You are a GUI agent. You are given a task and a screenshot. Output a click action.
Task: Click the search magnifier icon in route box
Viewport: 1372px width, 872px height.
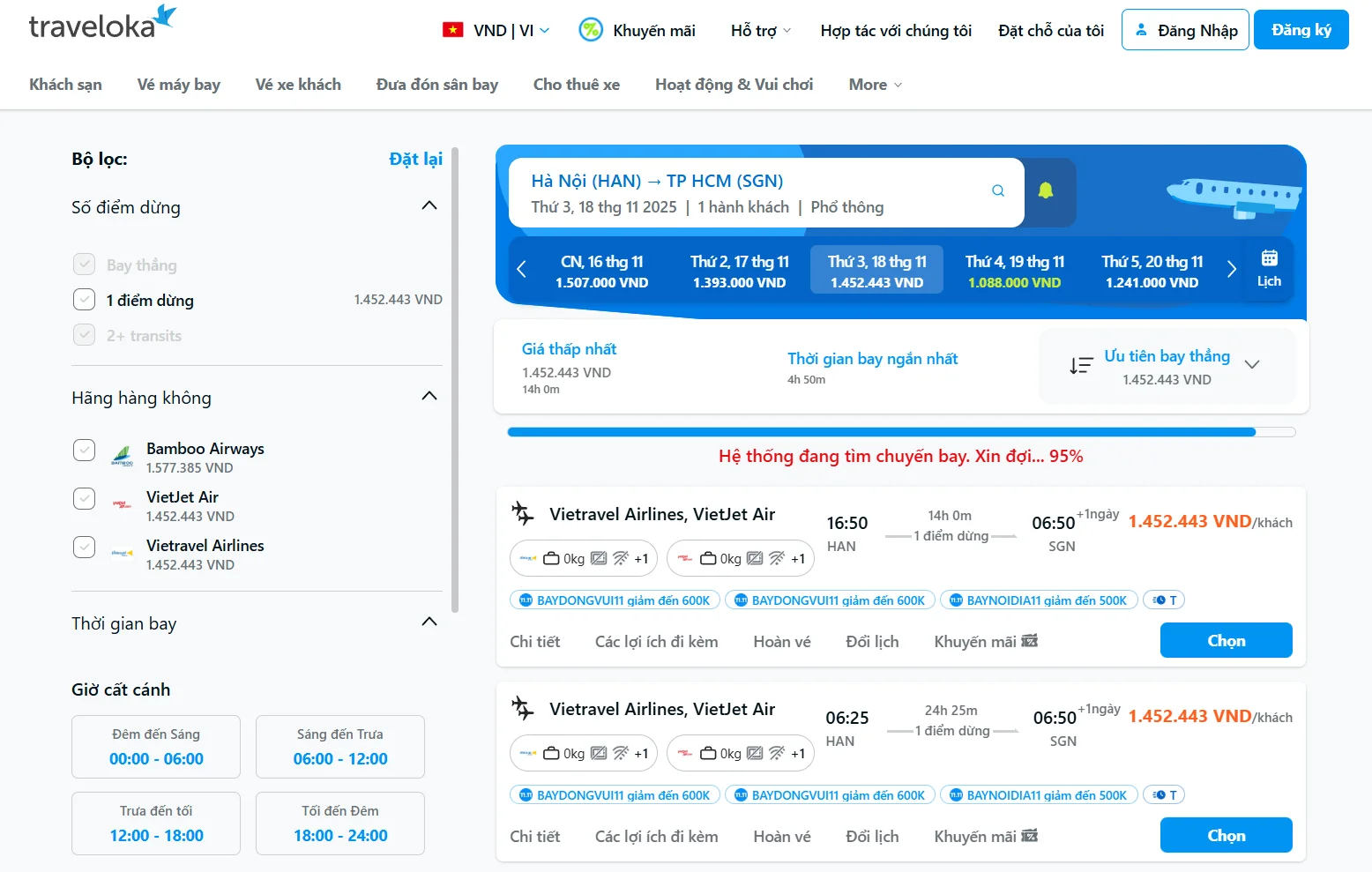coord(998,191)
